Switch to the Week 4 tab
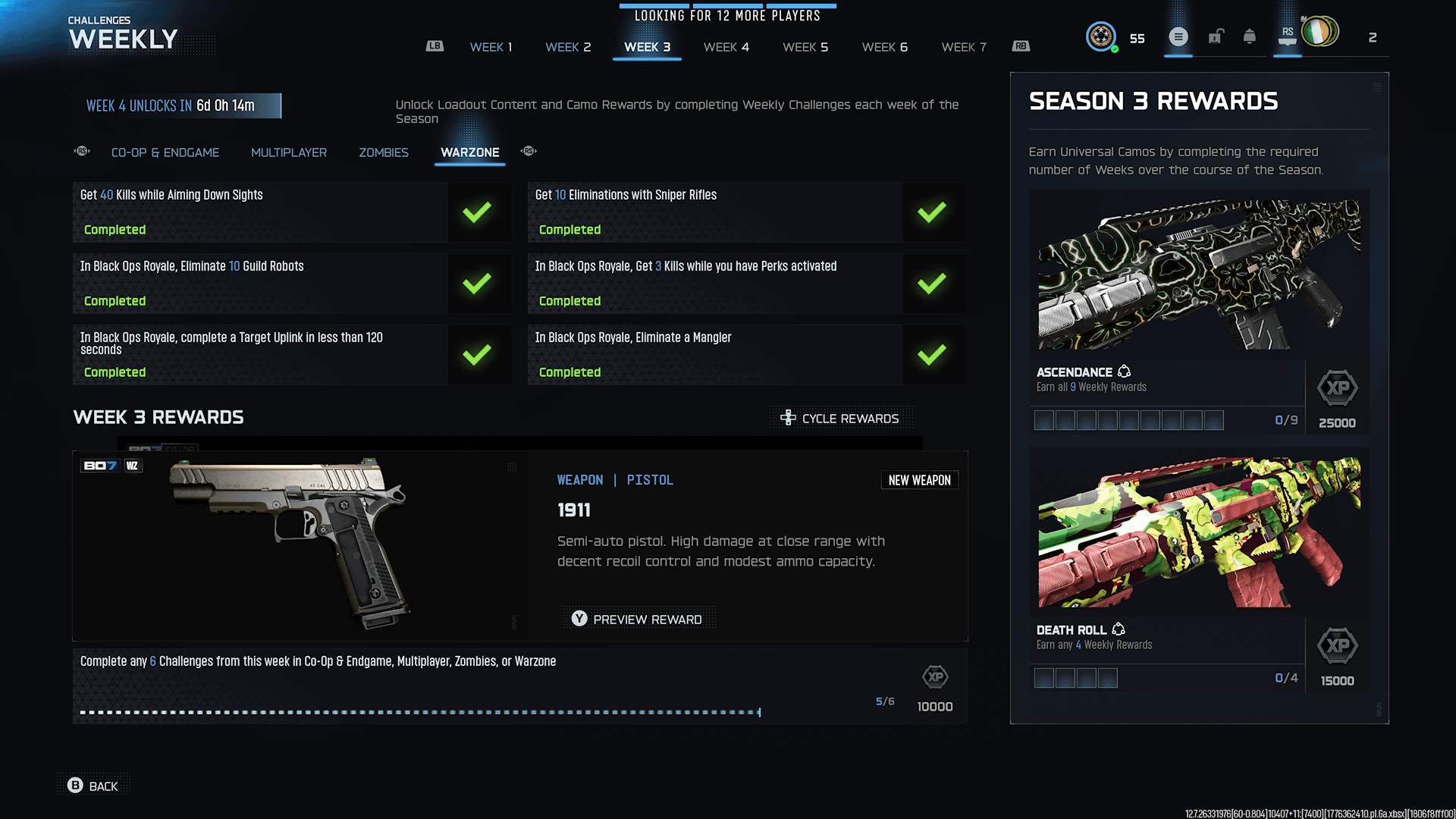The width and height of the screenshot is (1456, 819). 726,47
